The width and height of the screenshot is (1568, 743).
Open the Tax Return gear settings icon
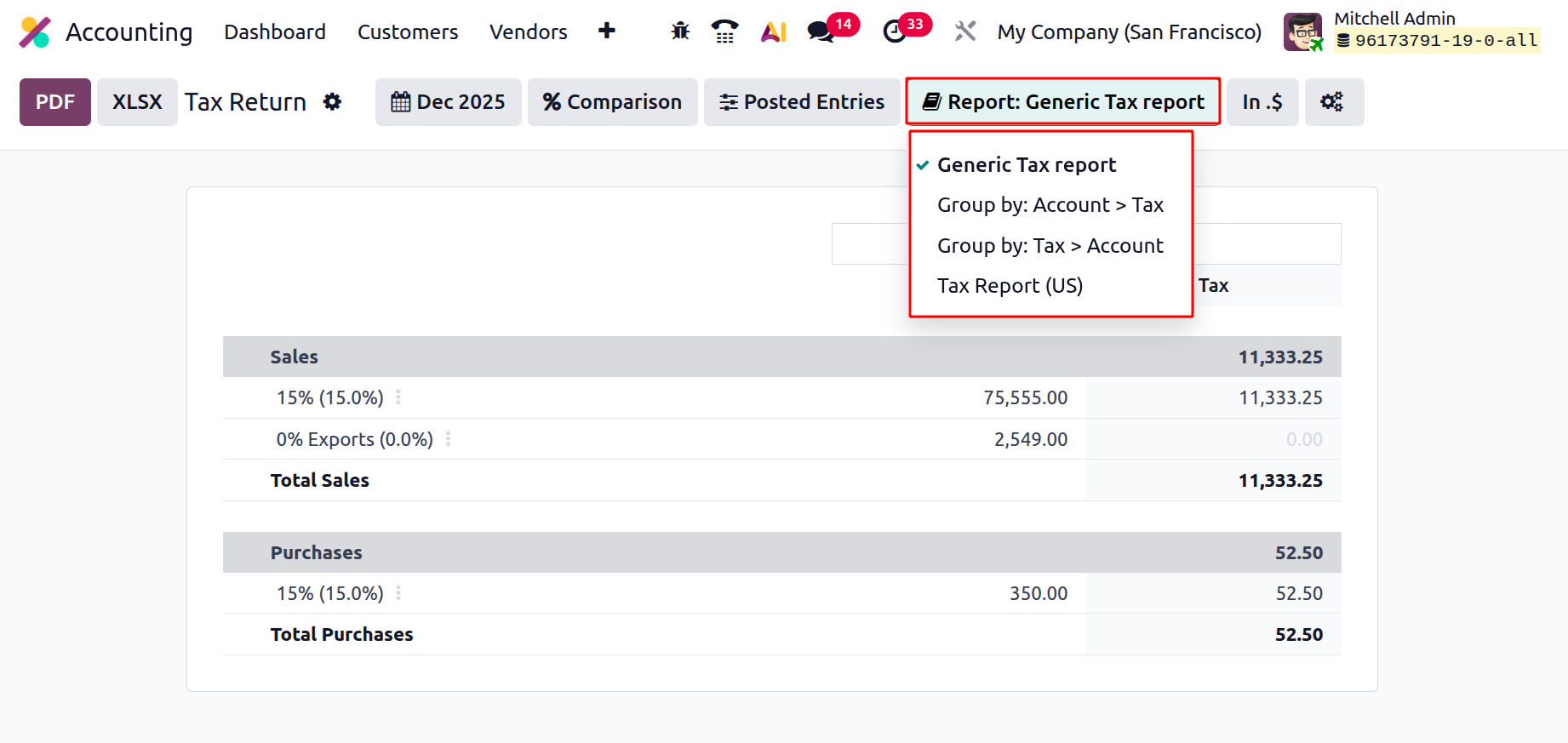[333, 102]
